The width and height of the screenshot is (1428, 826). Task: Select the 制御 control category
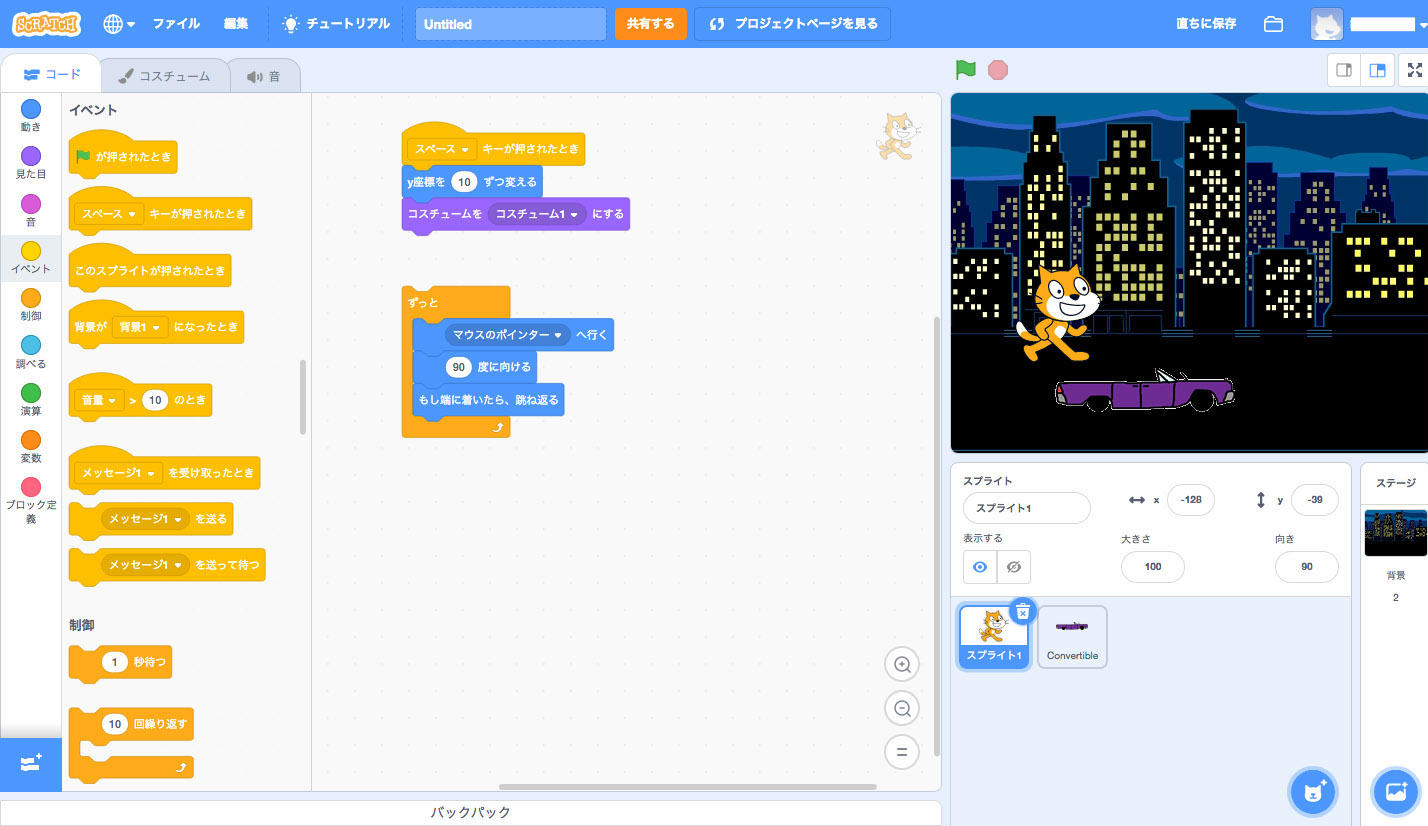coord(31,304)
